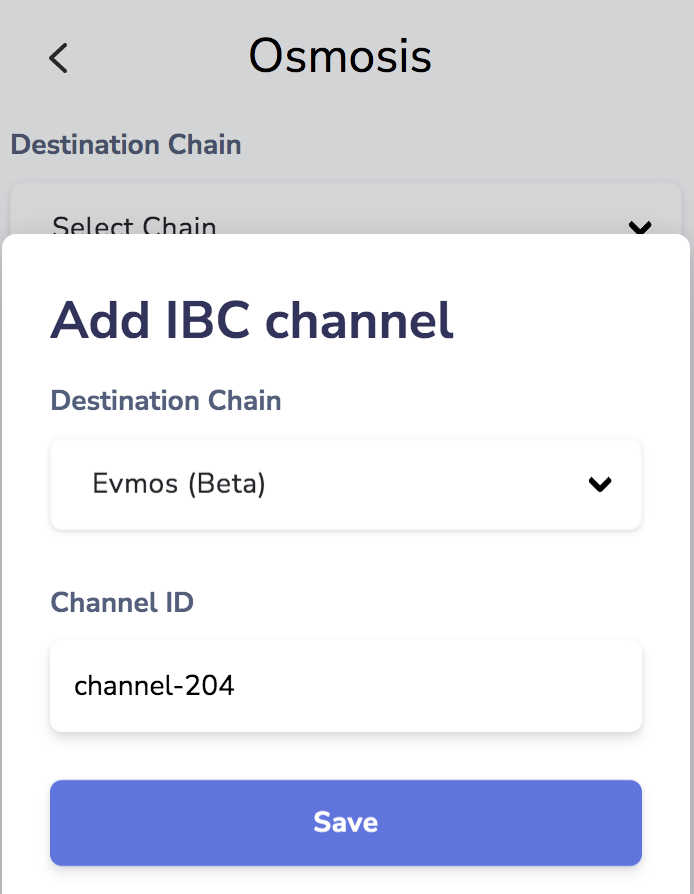Viewport: 694px width, 894px height.
Task: Click the Channel ID field label
Action: [122, 603]
